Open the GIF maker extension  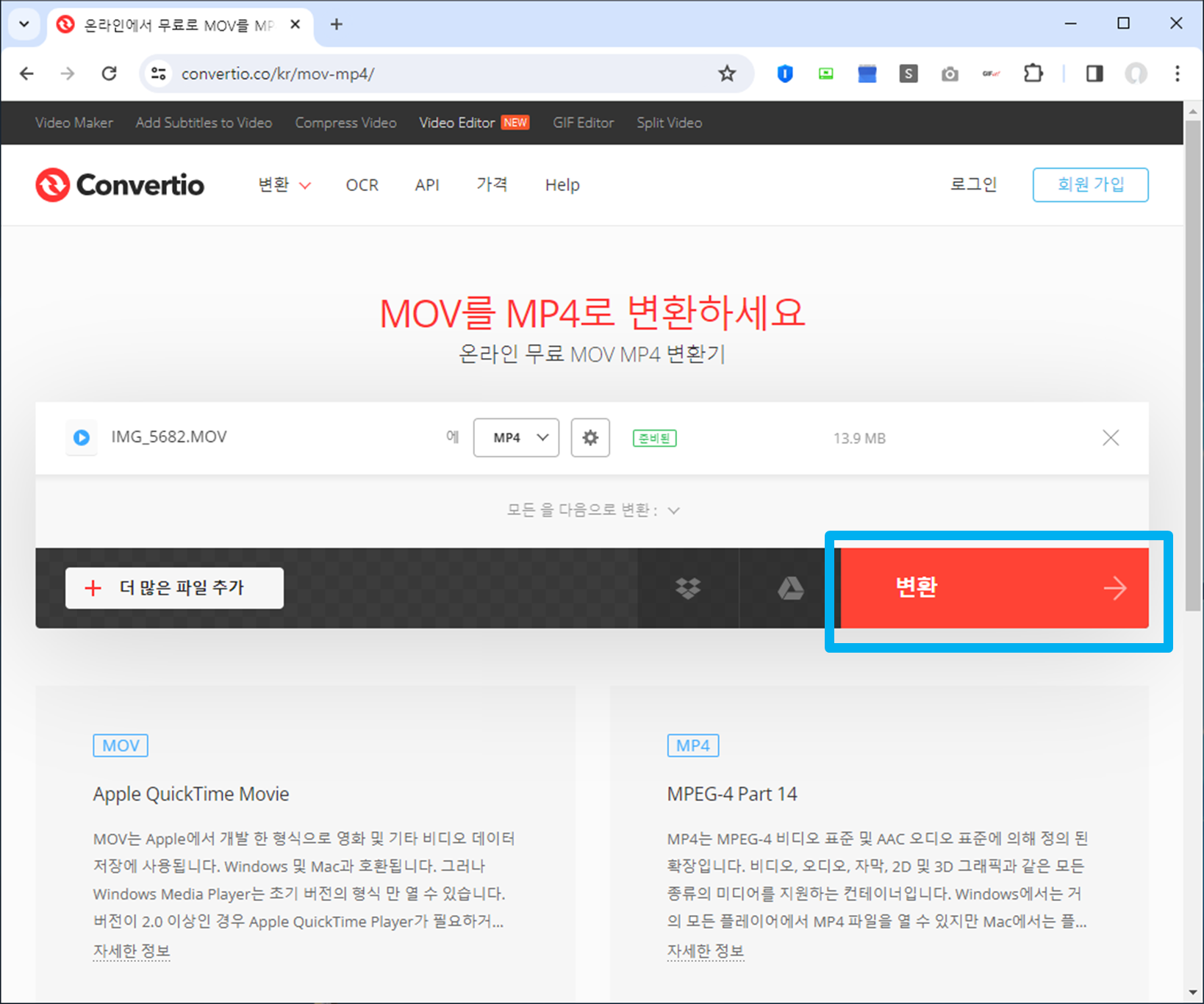[991, 73]
